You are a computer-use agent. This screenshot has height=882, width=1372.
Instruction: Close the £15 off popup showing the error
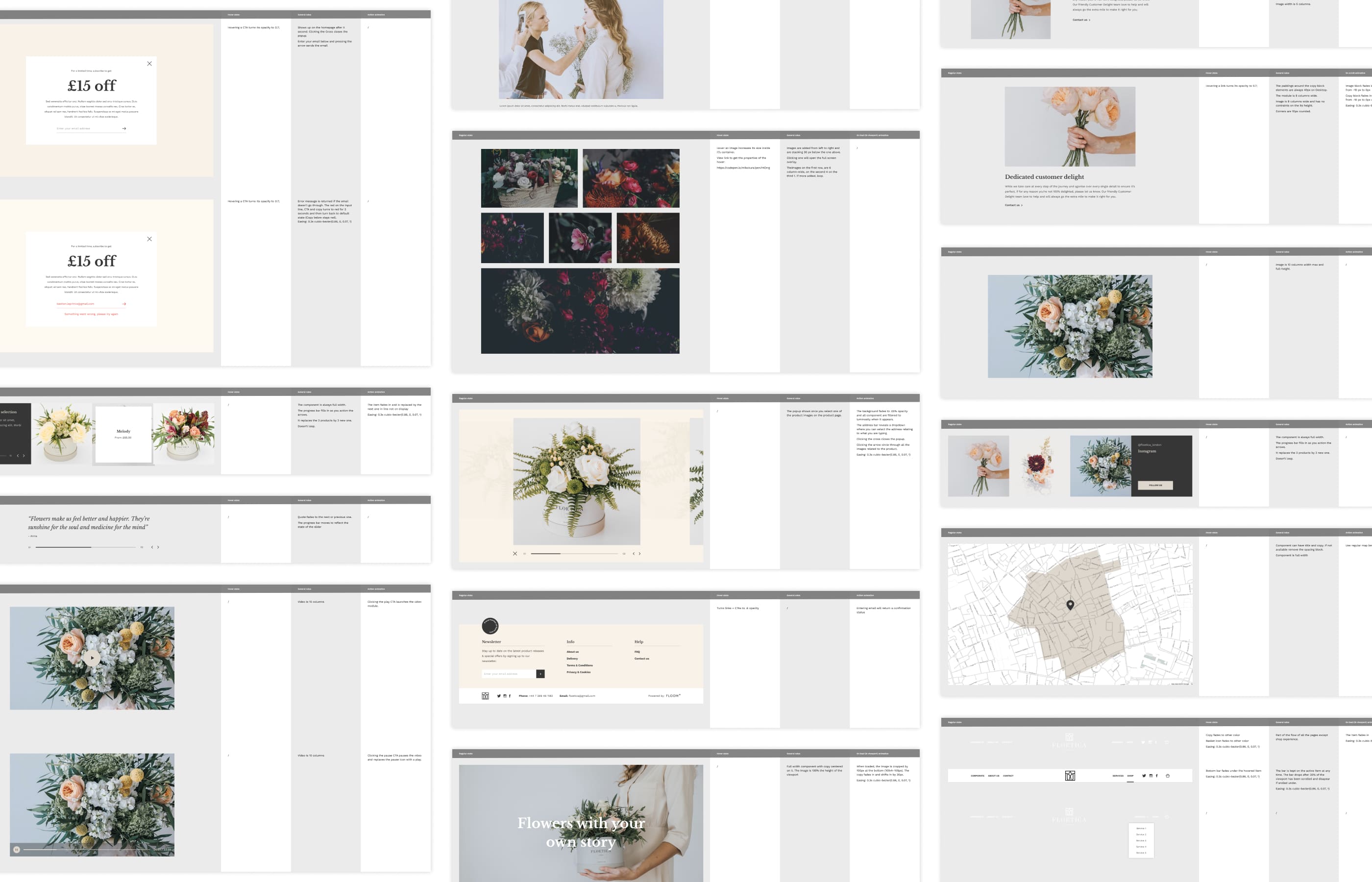tap(149, 239)
